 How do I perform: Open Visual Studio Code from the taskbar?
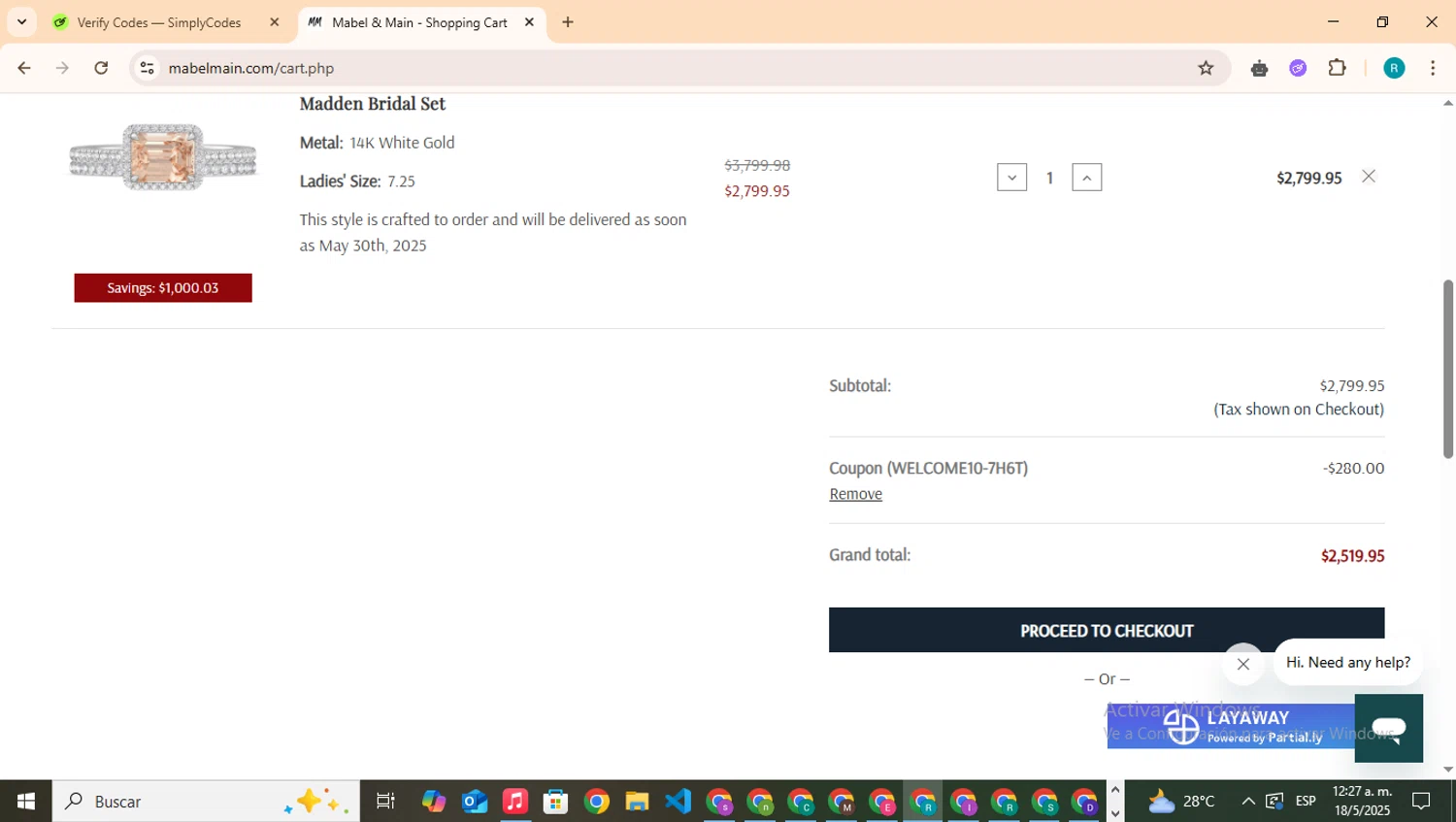click(x=678, y=801)
